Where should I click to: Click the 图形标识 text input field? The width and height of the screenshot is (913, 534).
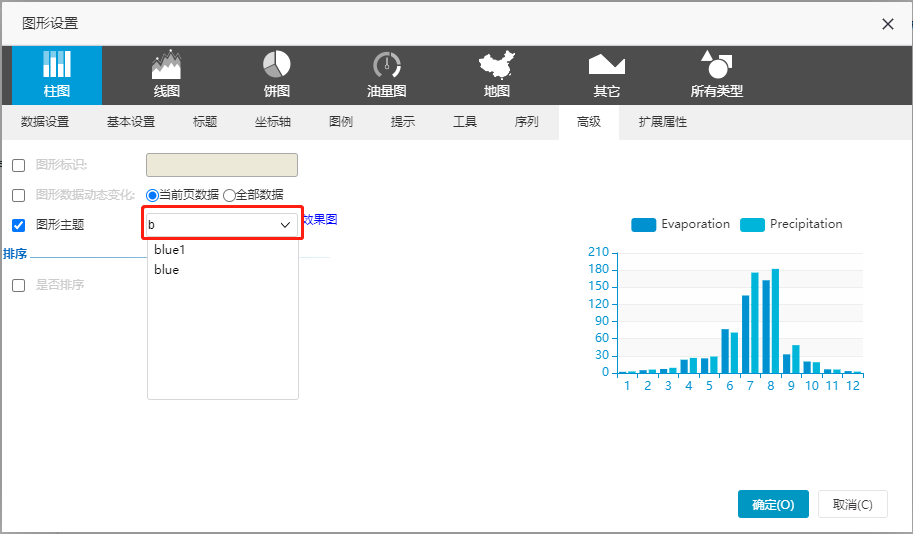(x=222, y=165)
